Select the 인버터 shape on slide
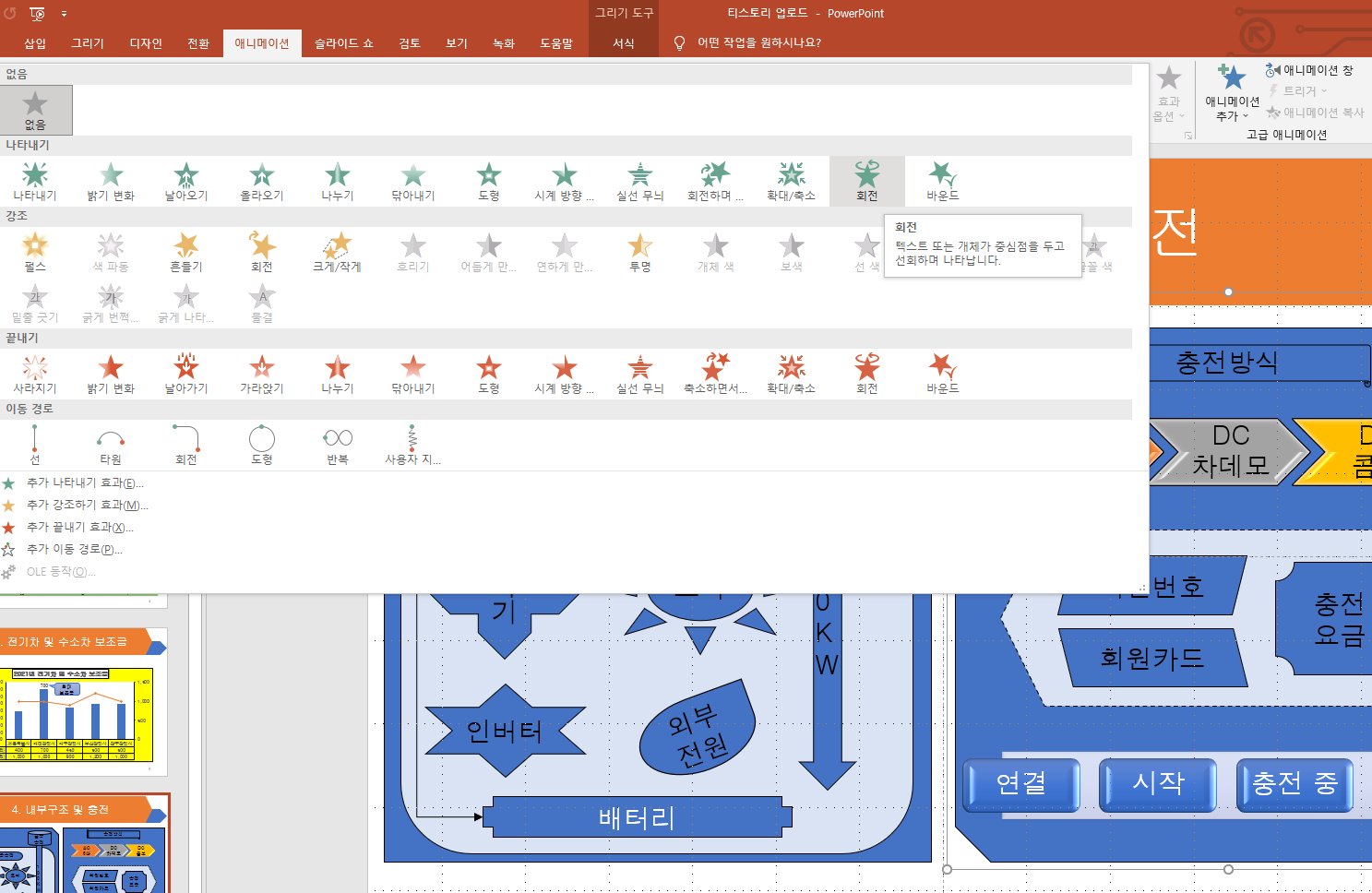This screenshot has width=1372, height=893. point(504,731)
